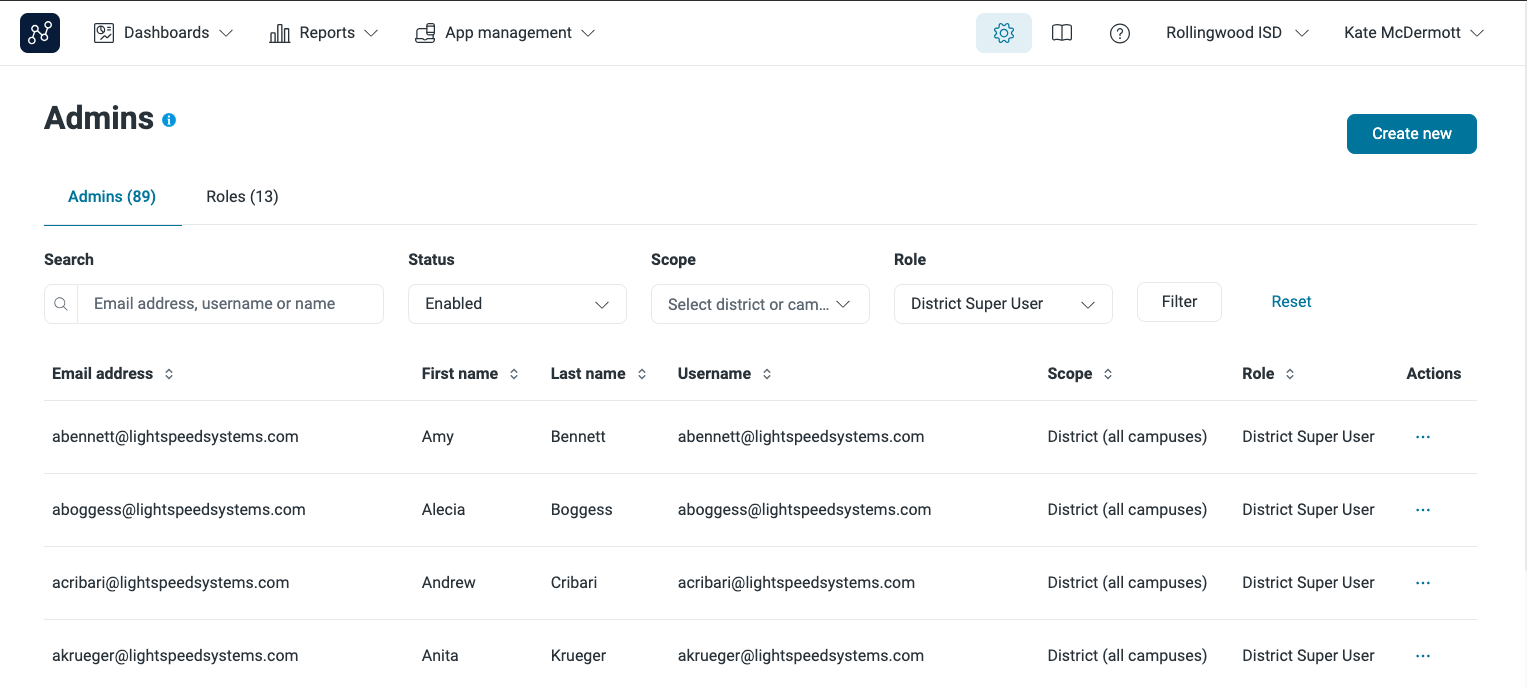Viewport: 1527px width, 688px height.
Task: Open the Role dropdown showing District Super User
Action: click(x=1003, y=304)
